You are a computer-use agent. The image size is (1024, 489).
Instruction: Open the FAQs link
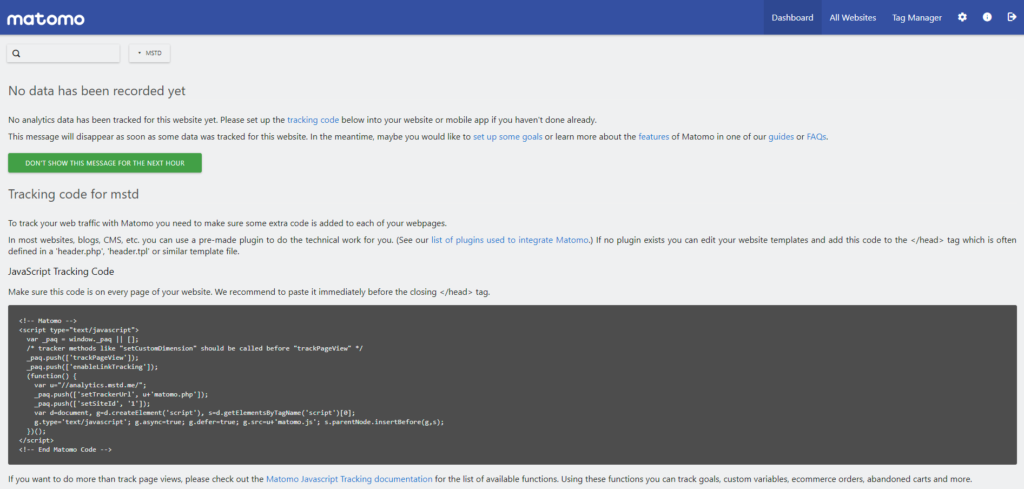tap(817, 137)
